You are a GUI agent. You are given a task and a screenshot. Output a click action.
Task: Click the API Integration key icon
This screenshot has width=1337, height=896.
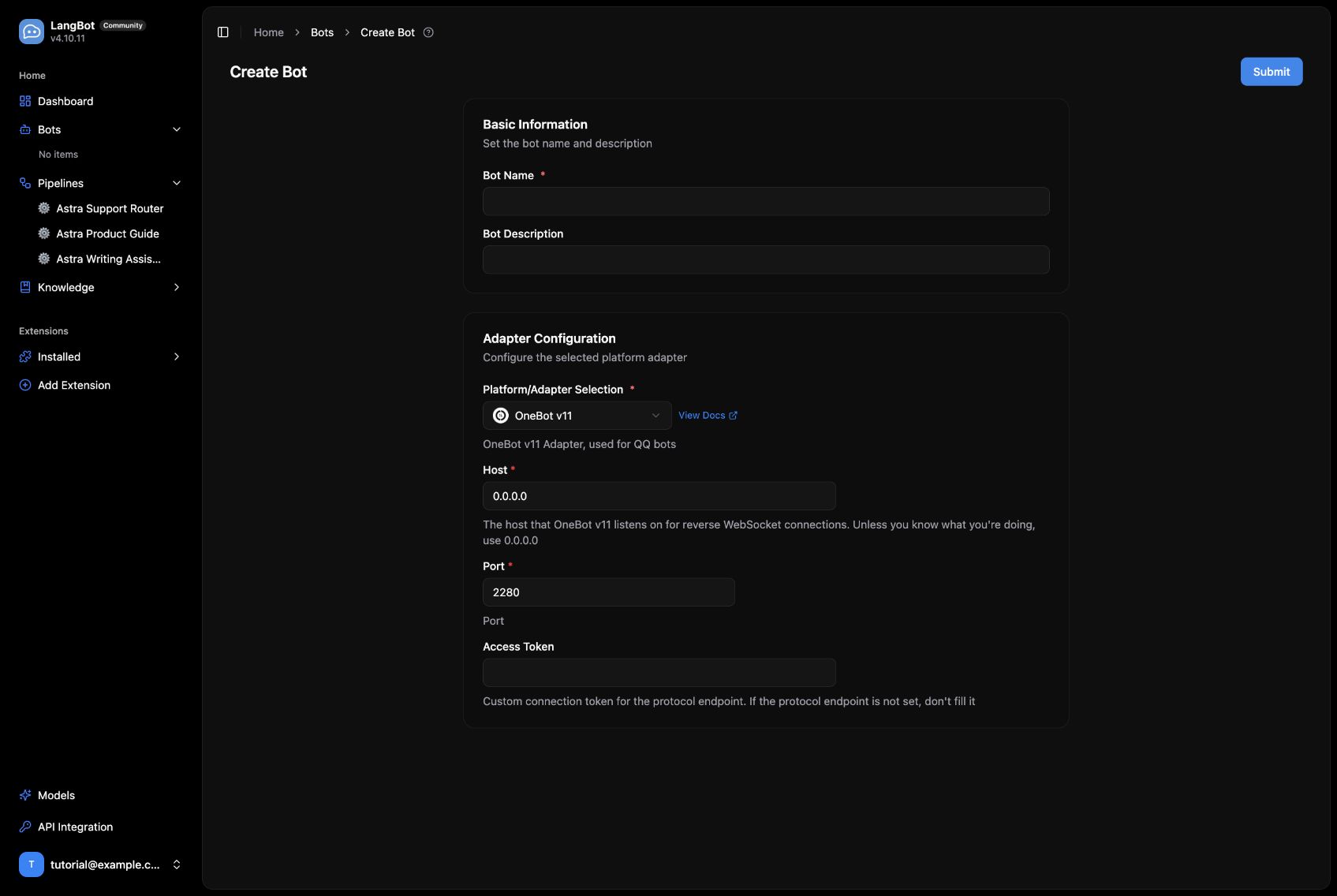25,827
